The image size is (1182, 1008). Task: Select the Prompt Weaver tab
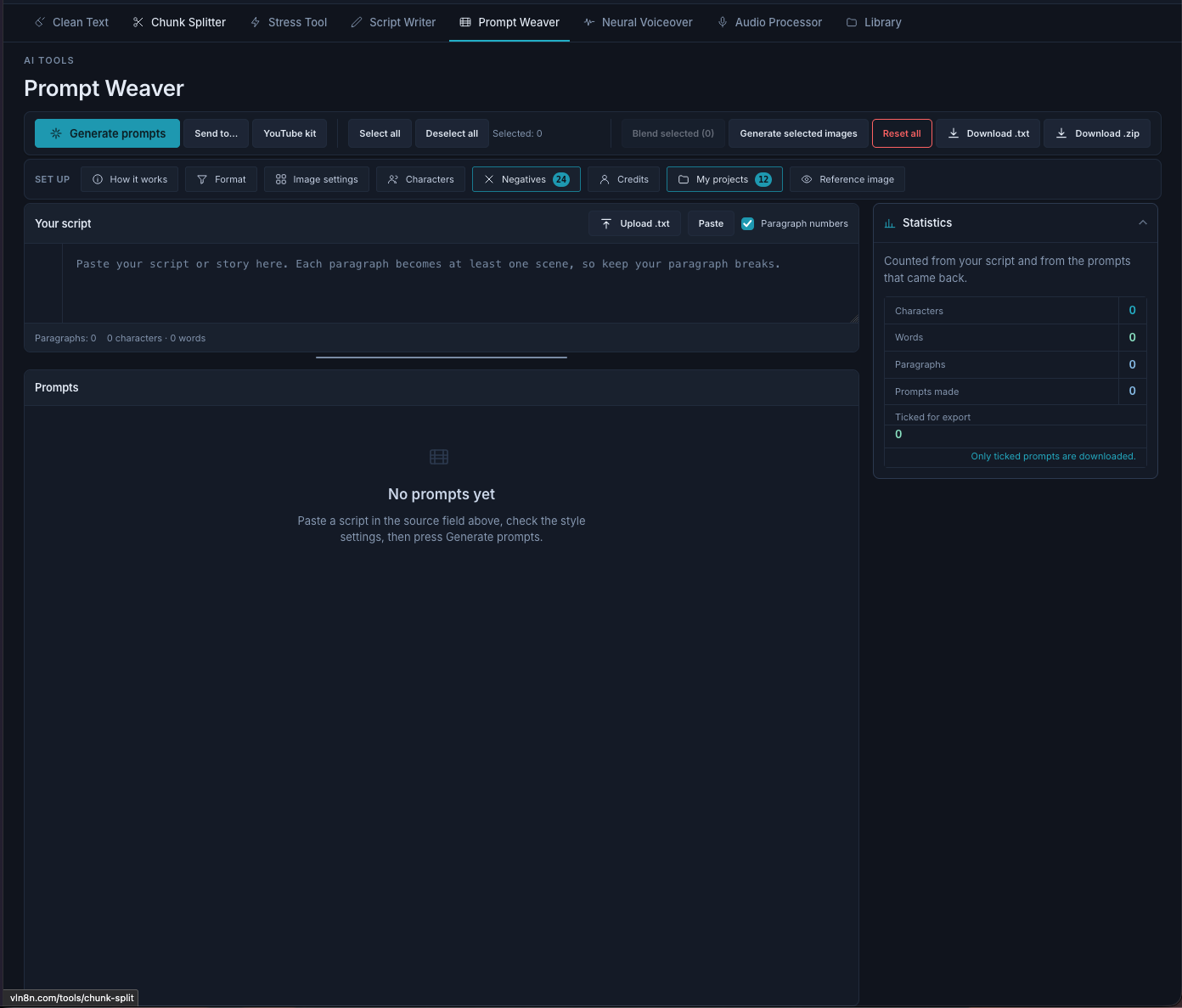pos(509,22)
